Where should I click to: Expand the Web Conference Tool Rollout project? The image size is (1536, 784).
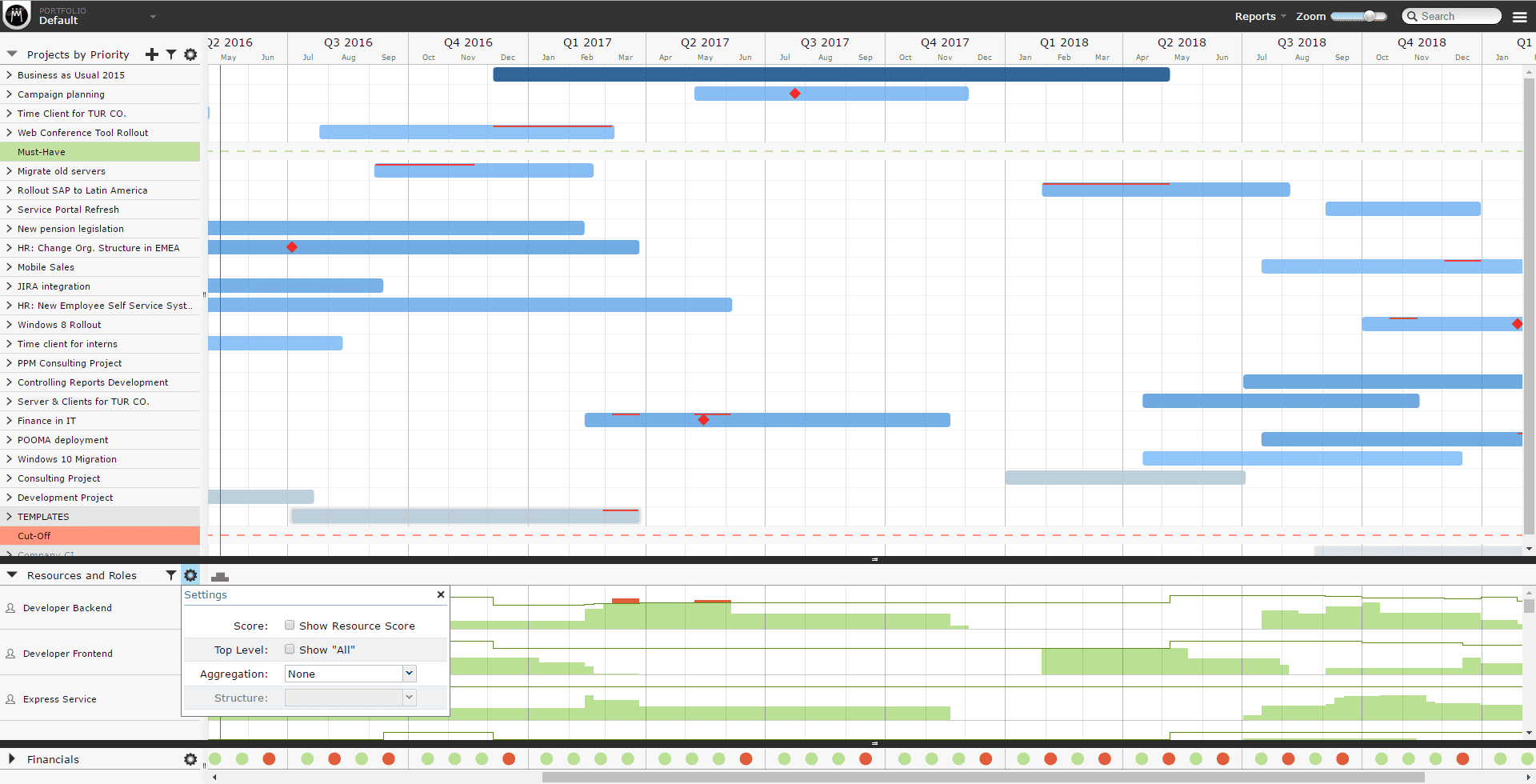pyautogui.click(x=9, y=133)
